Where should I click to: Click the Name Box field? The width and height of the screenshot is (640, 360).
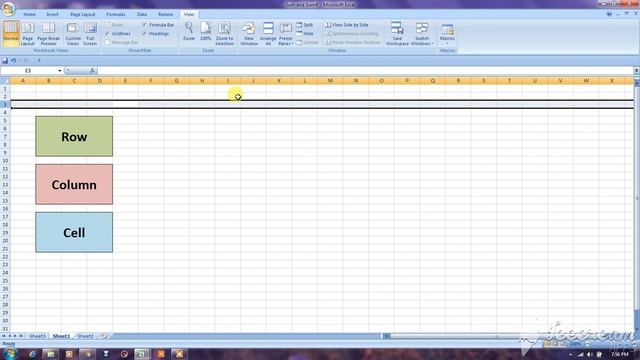pos(29,71)
